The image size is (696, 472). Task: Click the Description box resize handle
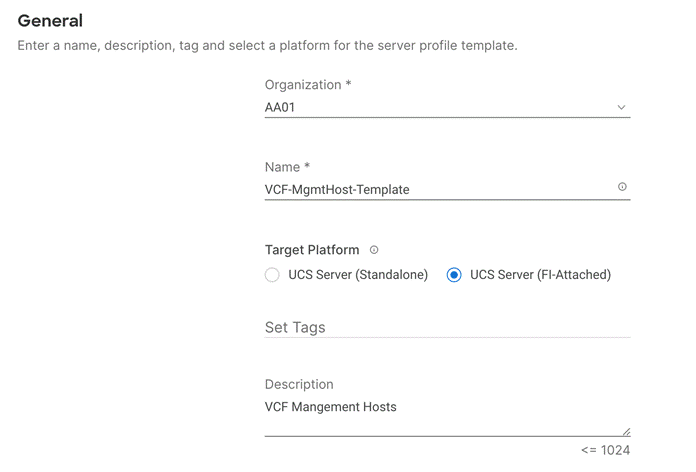[x=626, y=430]
